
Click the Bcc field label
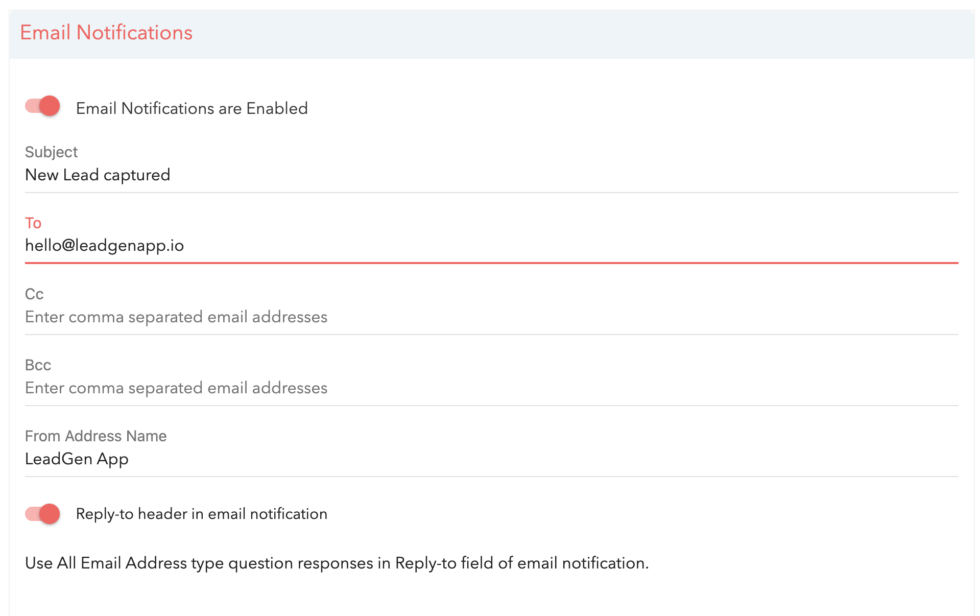tap(38, 365)
